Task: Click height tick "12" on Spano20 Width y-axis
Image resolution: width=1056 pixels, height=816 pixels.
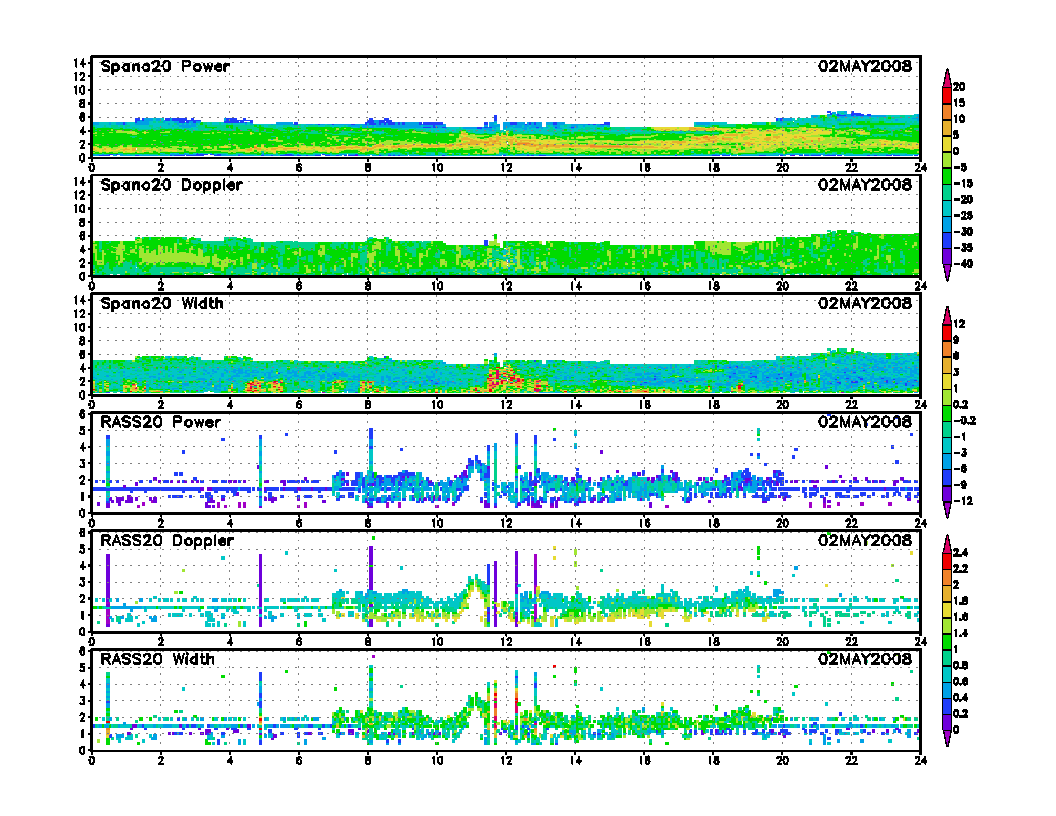Action: [x=79, y=314]
